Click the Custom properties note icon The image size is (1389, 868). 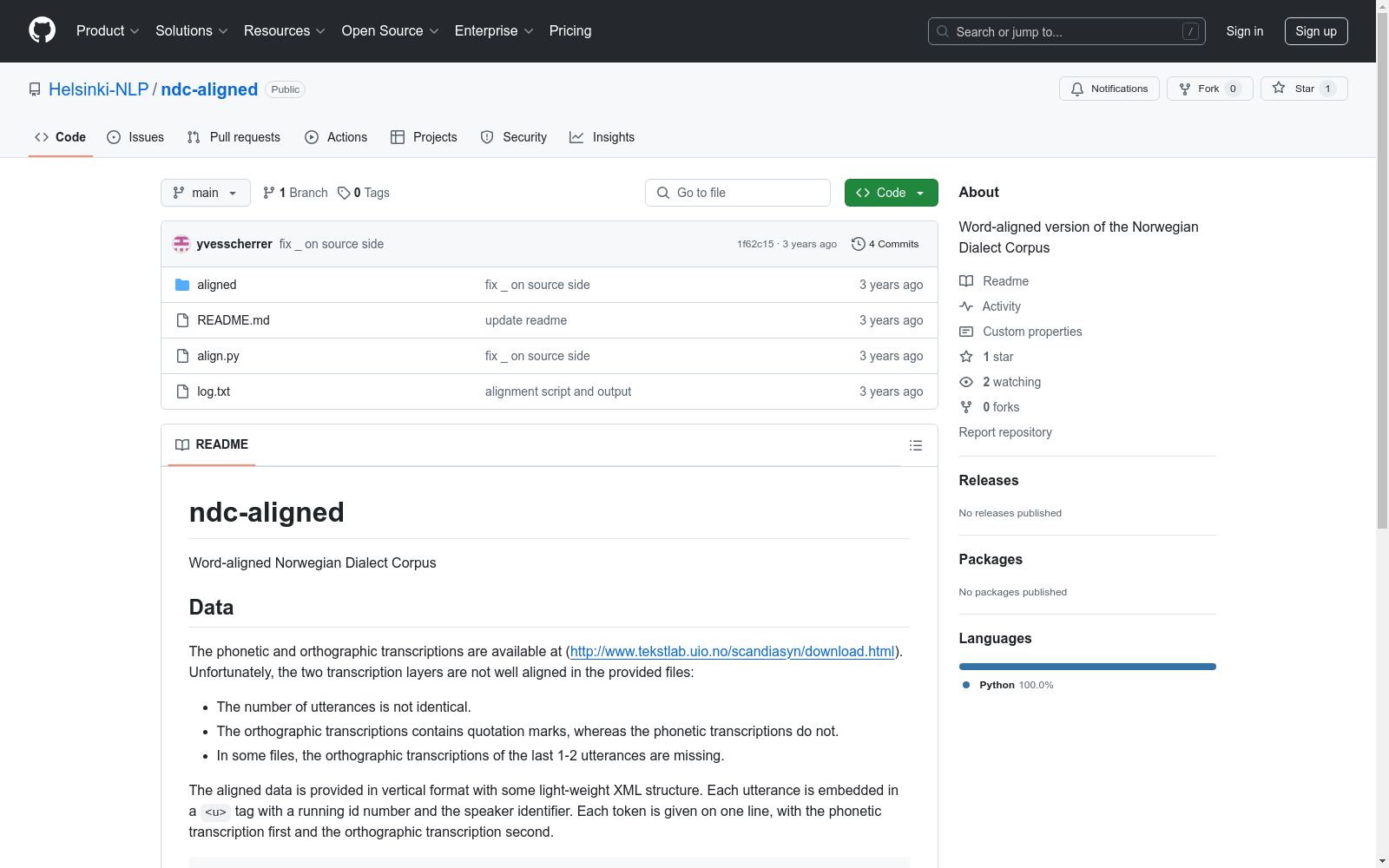[966, 332]
